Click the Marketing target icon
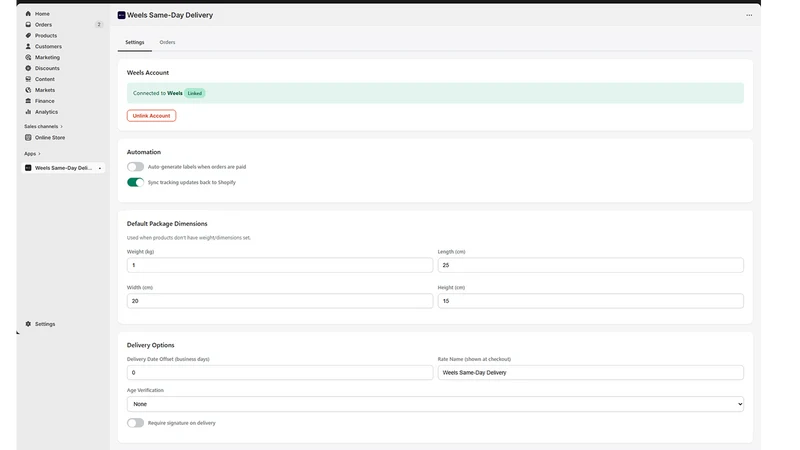 tap(28, 57)
